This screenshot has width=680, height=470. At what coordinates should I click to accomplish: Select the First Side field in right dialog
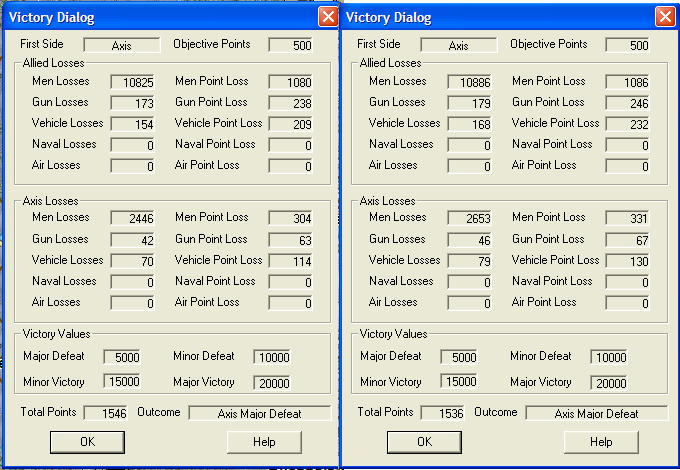click(459, 45)
